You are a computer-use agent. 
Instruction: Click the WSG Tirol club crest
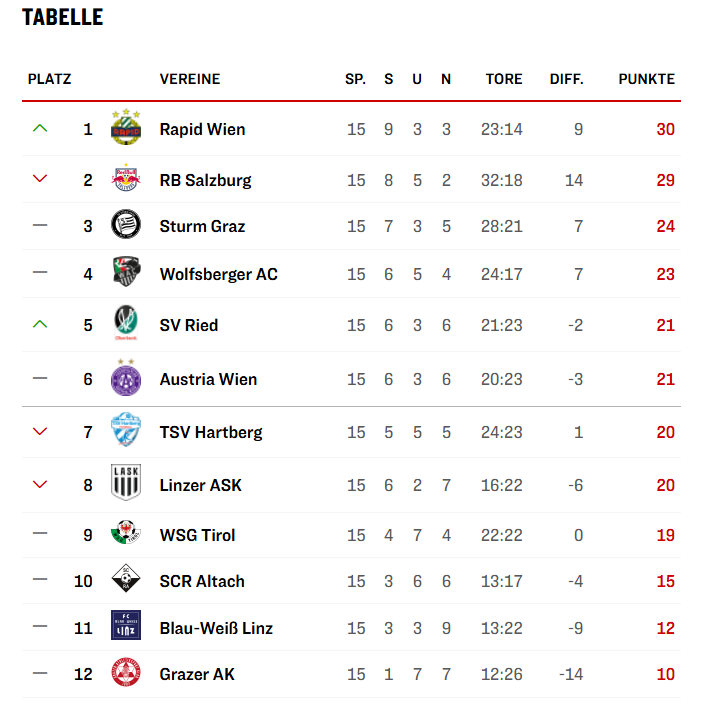[124, 535]
